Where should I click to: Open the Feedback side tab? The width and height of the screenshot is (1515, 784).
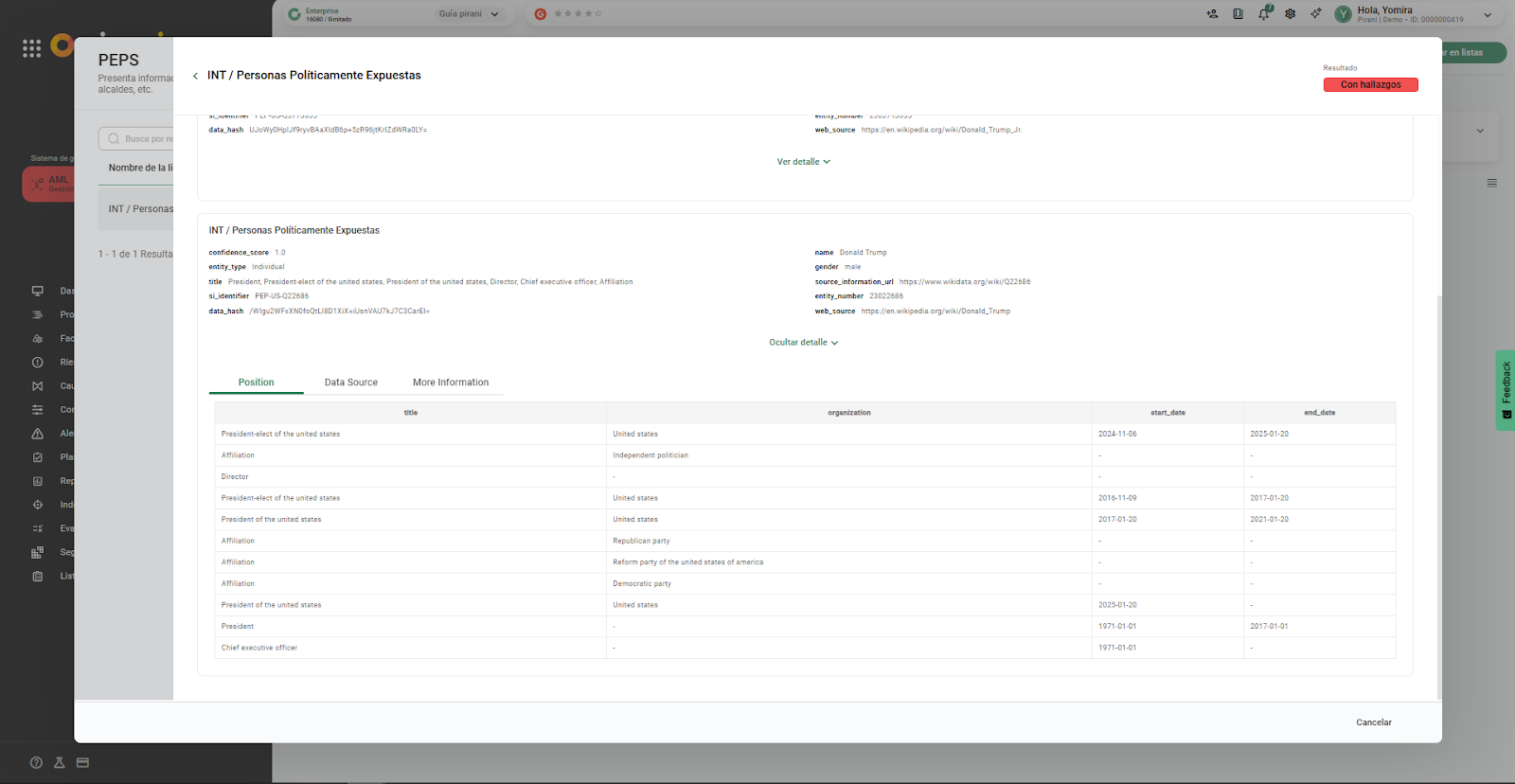[1506, 390]
